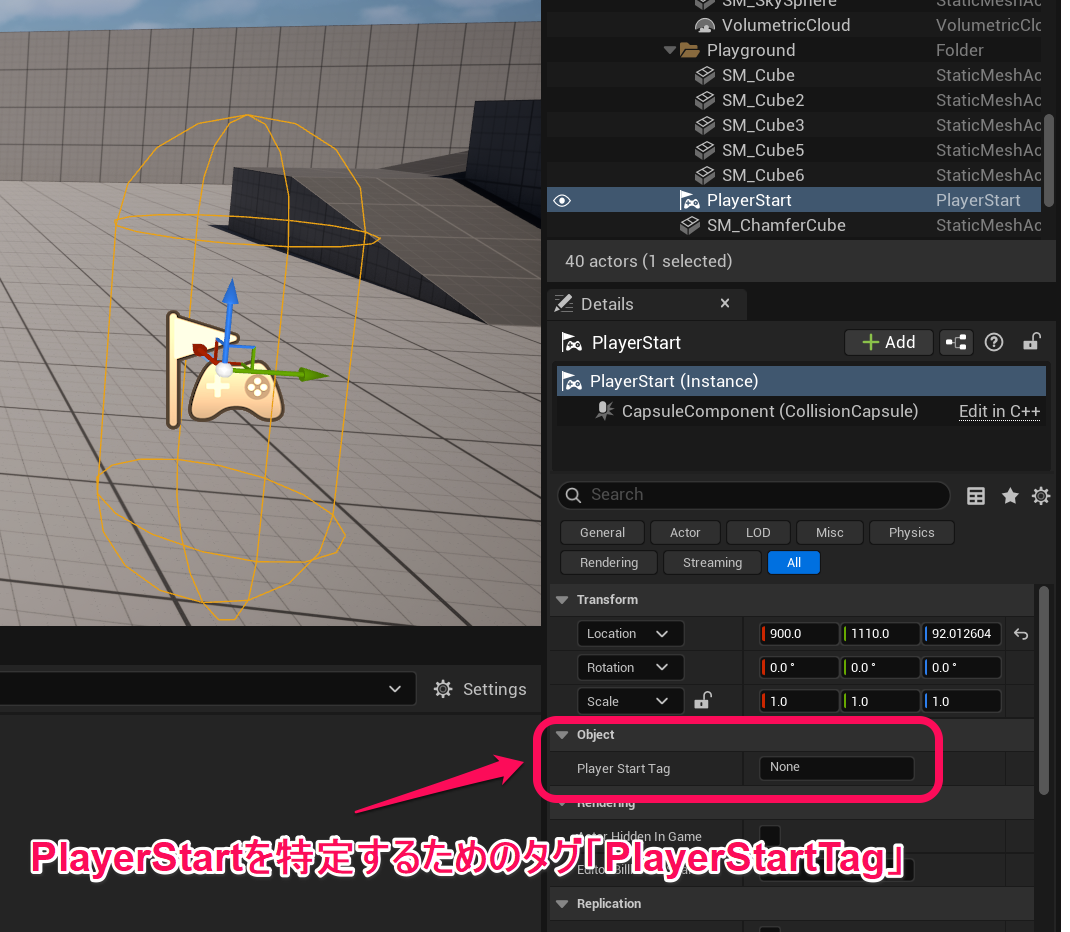Select the Streaming filter
The width and height of the screenshot is (1070, 932).
click(x=712, y=563)
